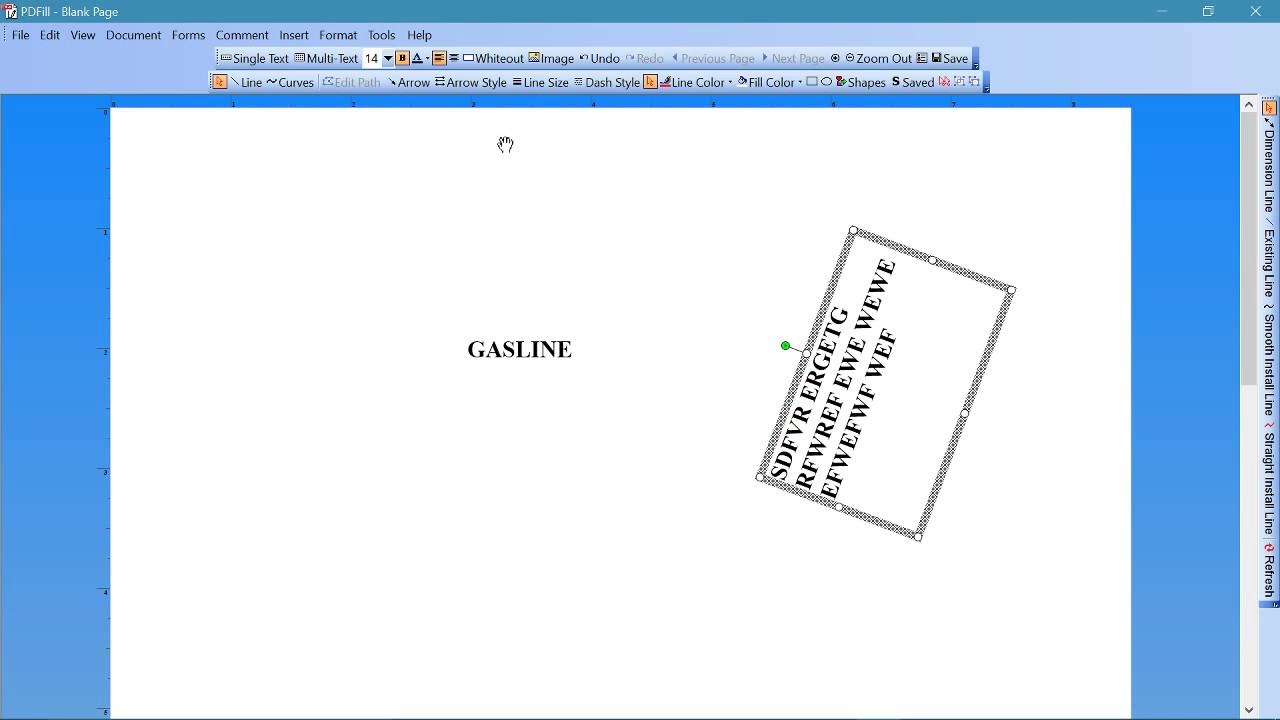Click the select icon atop right sidebar
The image size is (1280, 720).
pyautogui.click(x=1269, y=108)
